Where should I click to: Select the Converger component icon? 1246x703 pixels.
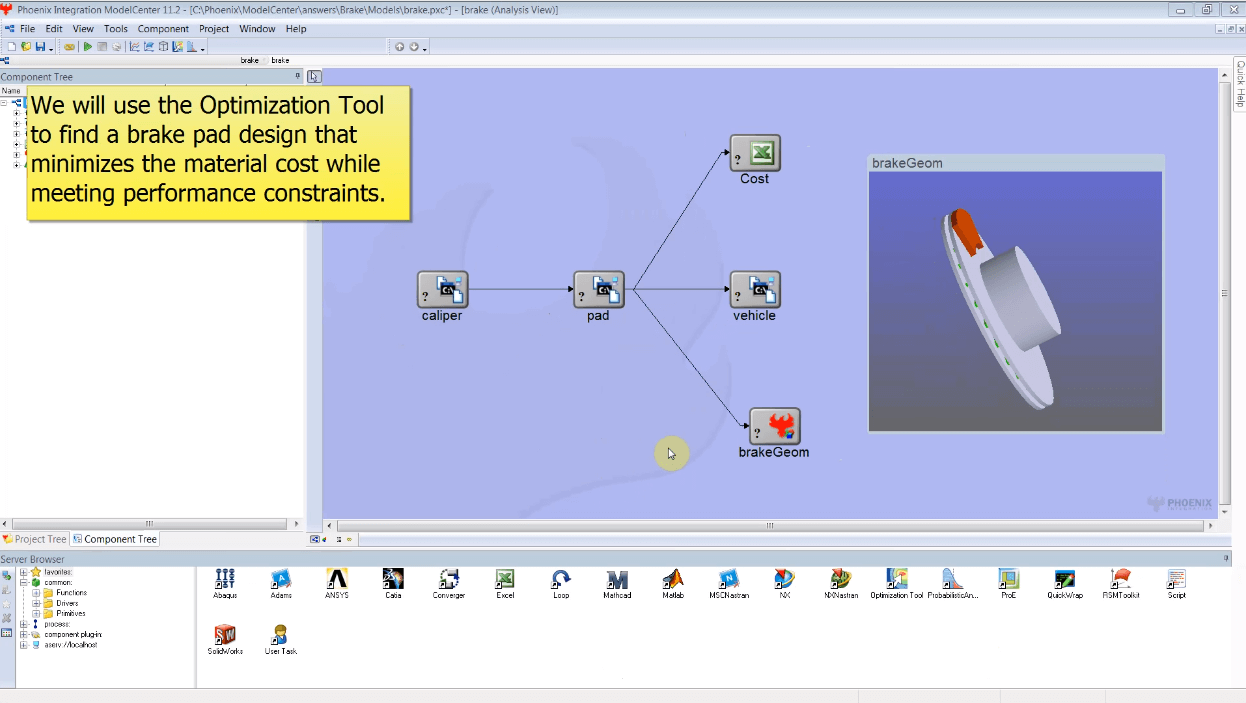tap(449, 579)
